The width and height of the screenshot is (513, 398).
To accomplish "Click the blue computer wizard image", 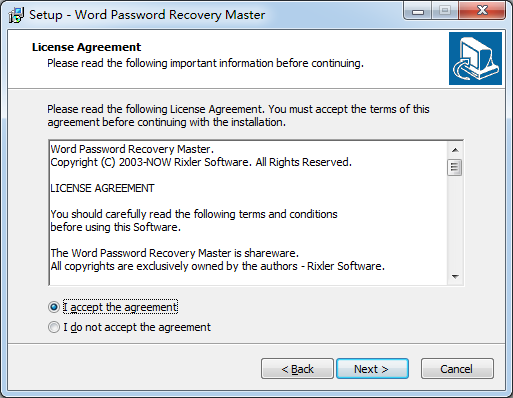I will pyautogui.click(x=475, y=58).
